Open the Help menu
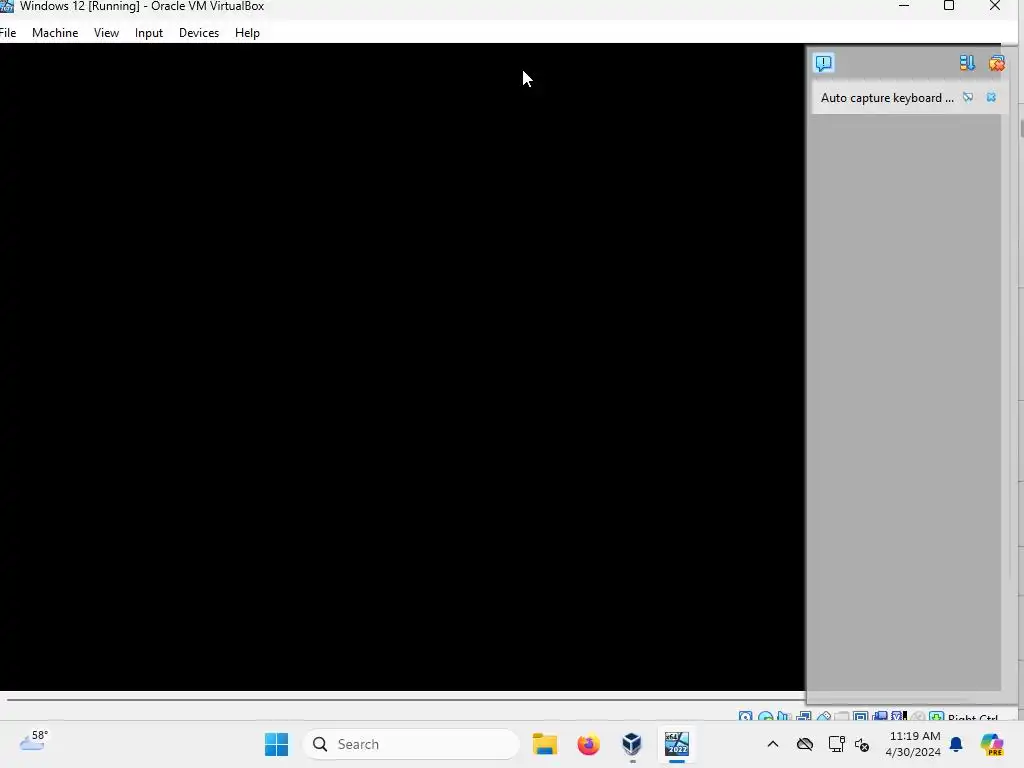The height and width of the screenshot is (768, 1024). point(248,33)
